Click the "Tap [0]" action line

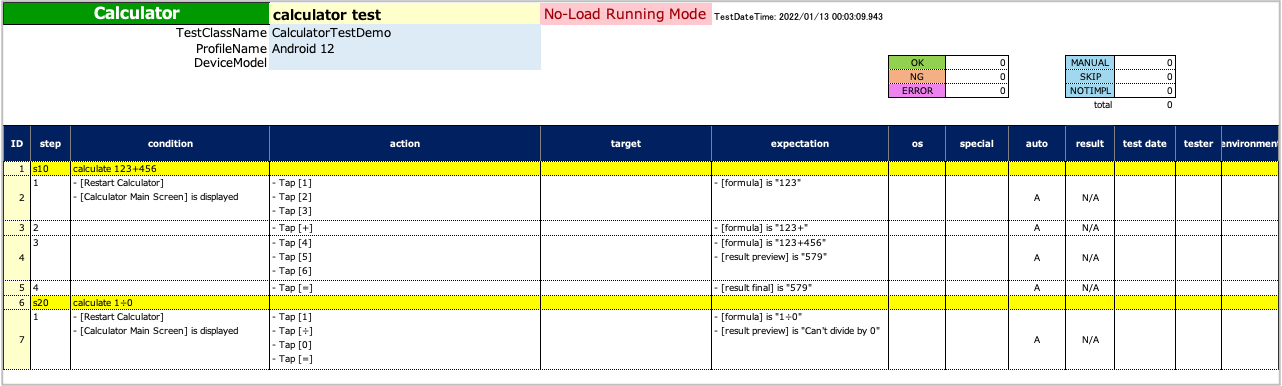292,345
